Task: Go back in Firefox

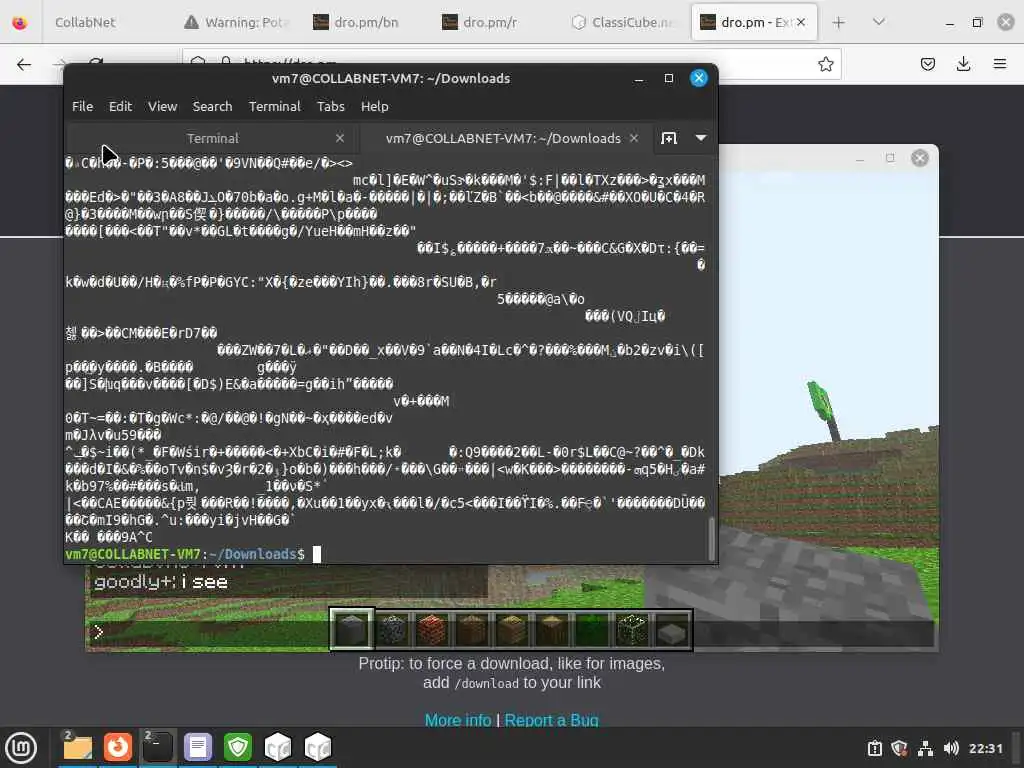Action: click(x=24, y=64)
